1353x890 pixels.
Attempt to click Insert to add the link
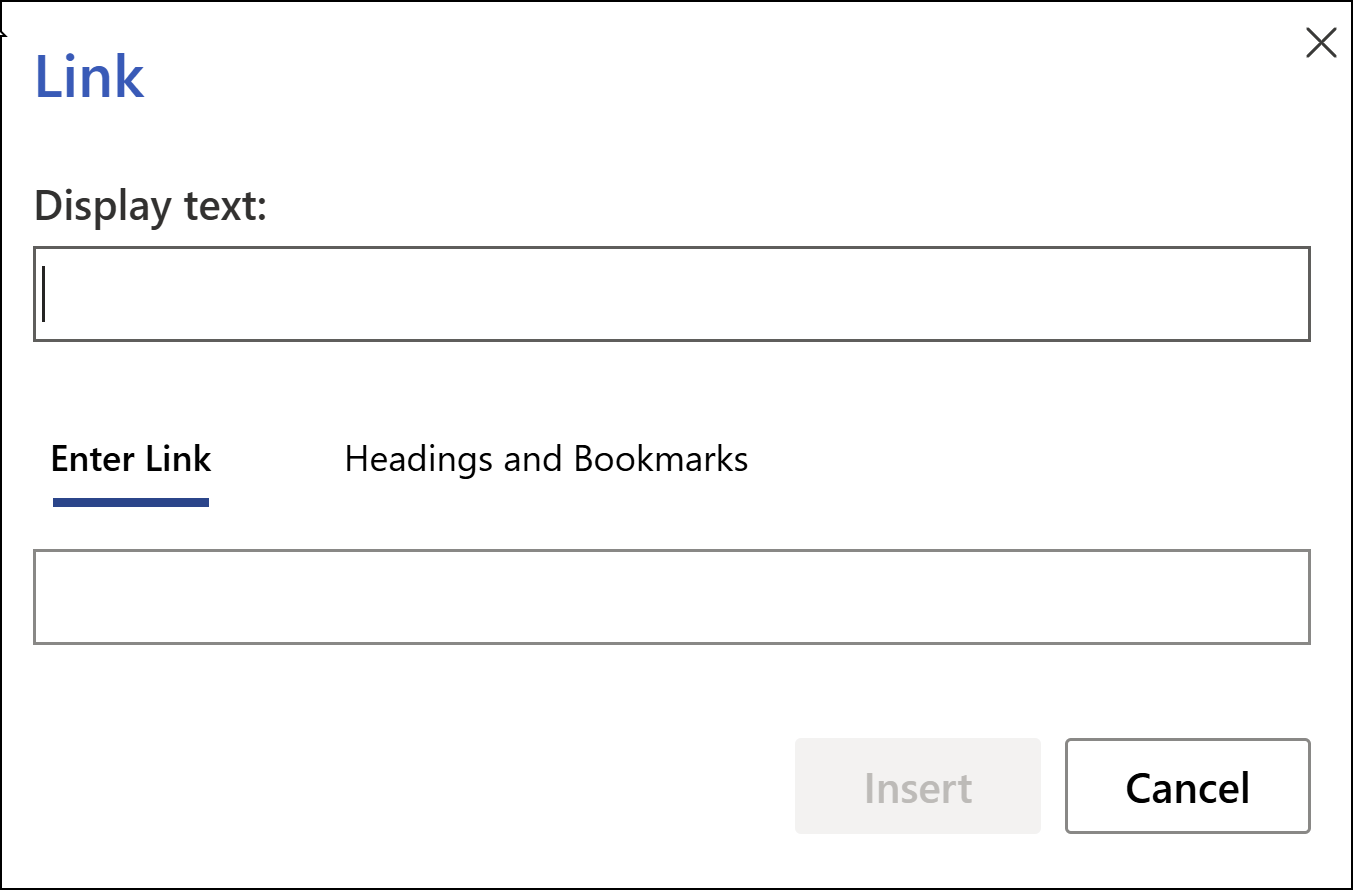point(917,787)
